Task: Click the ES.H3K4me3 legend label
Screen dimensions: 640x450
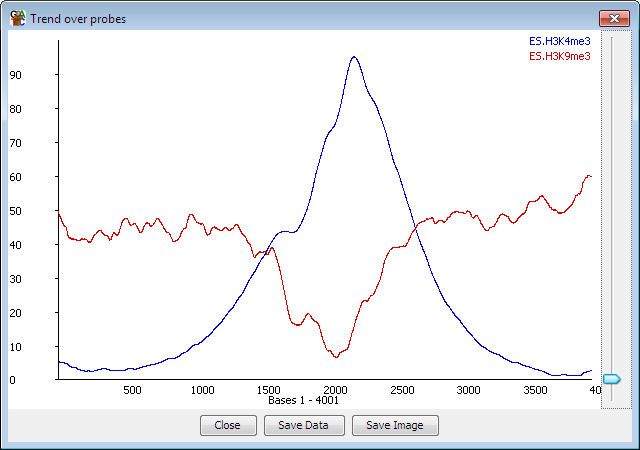Action: tap(560, 41)
